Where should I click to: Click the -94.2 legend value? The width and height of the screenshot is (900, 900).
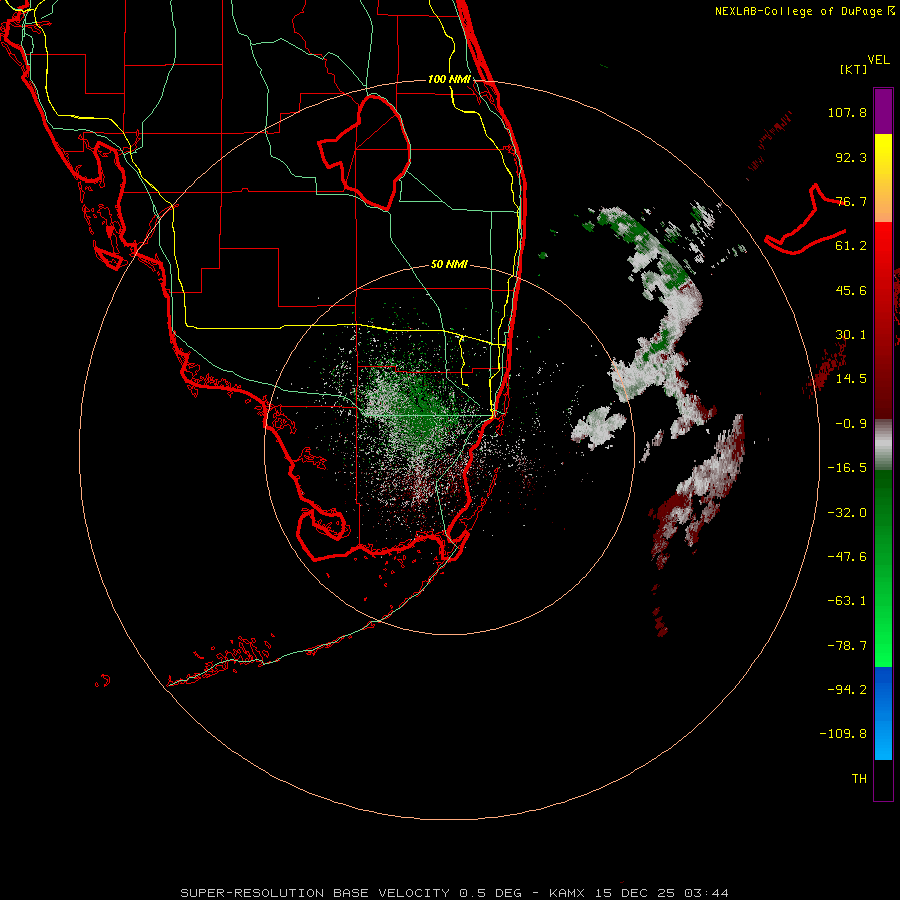coord(847,690)
